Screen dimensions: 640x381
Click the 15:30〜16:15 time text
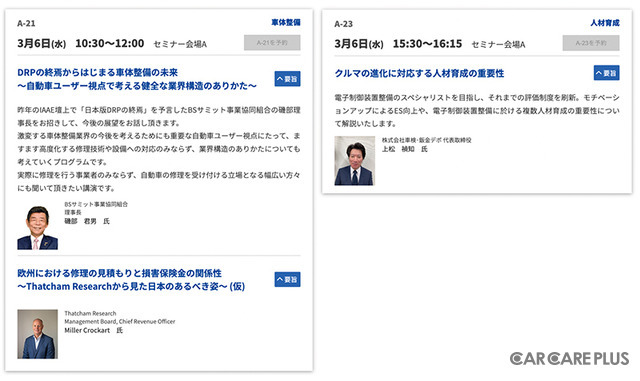pos(427,44)
